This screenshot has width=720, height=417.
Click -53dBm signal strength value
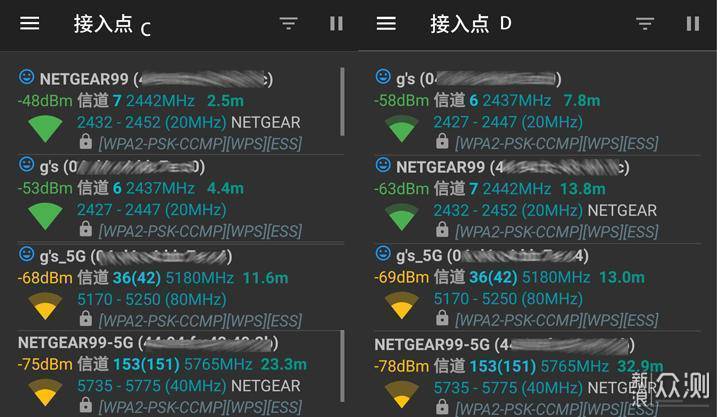pyautogui.click(x=45, y=188)
